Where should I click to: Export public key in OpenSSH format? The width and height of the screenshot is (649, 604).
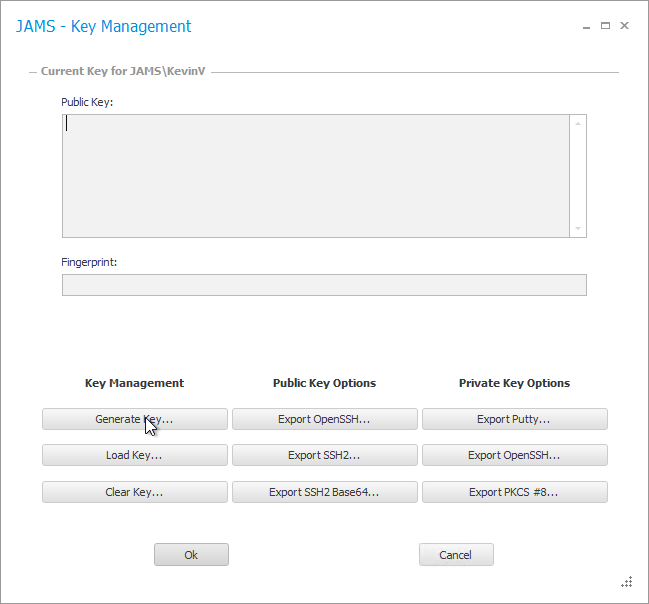click(x=324, y=419)
